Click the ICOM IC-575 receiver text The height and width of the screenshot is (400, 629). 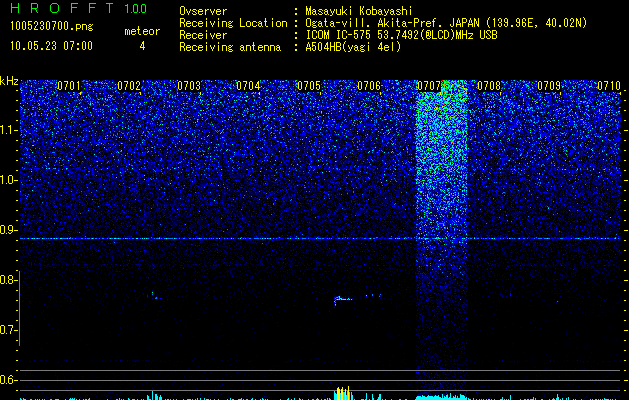(401, 35)
